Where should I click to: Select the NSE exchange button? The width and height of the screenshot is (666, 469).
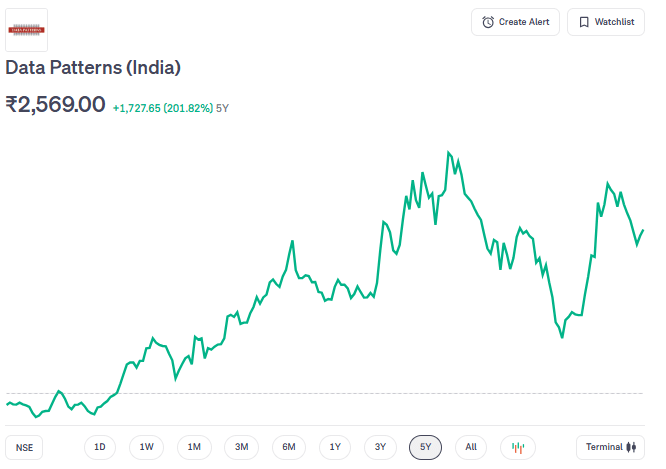[24, 447]
